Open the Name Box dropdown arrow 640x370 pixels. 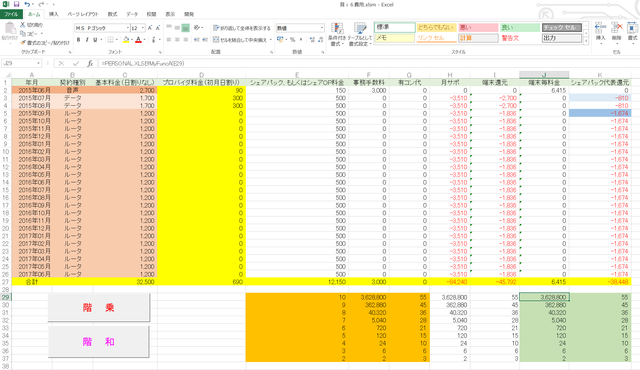click(x=38, y=64)
